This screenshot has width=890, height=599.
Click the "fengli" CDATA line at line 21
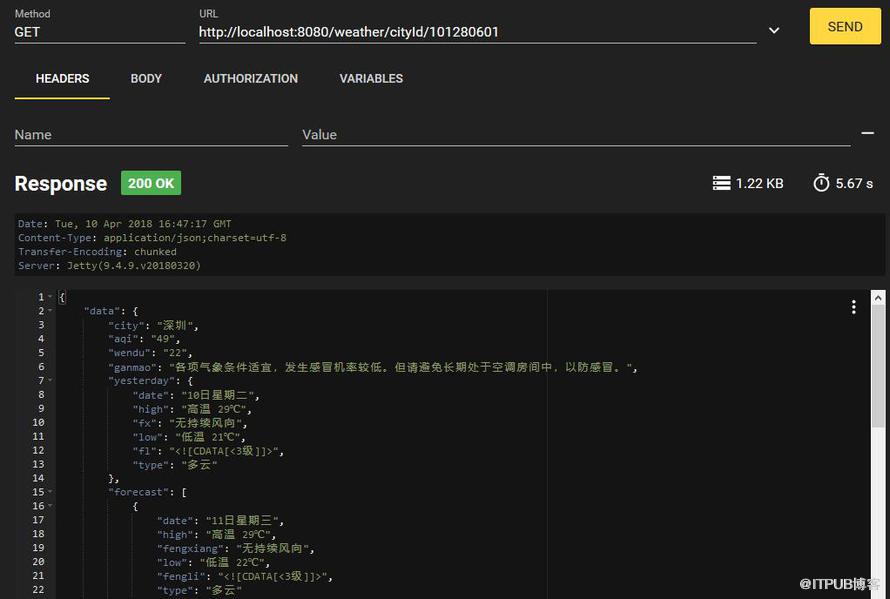click(x=245, y=576)
